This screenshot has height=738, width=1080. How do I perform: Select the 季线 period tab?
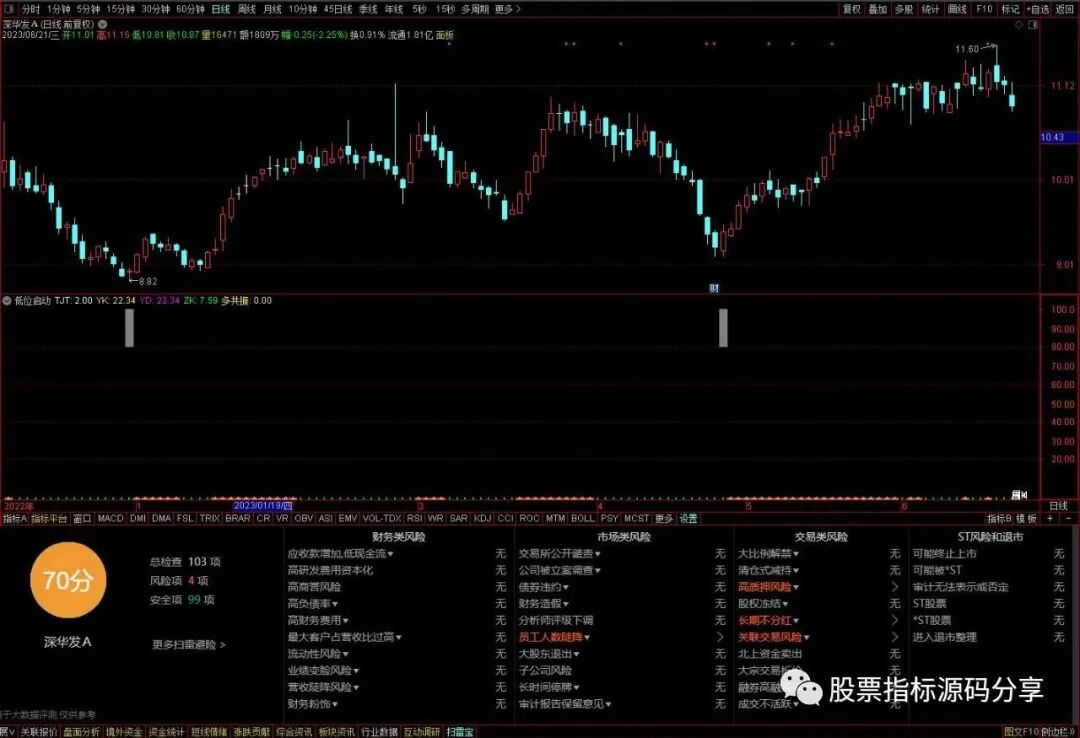click(x=368, y=9)
